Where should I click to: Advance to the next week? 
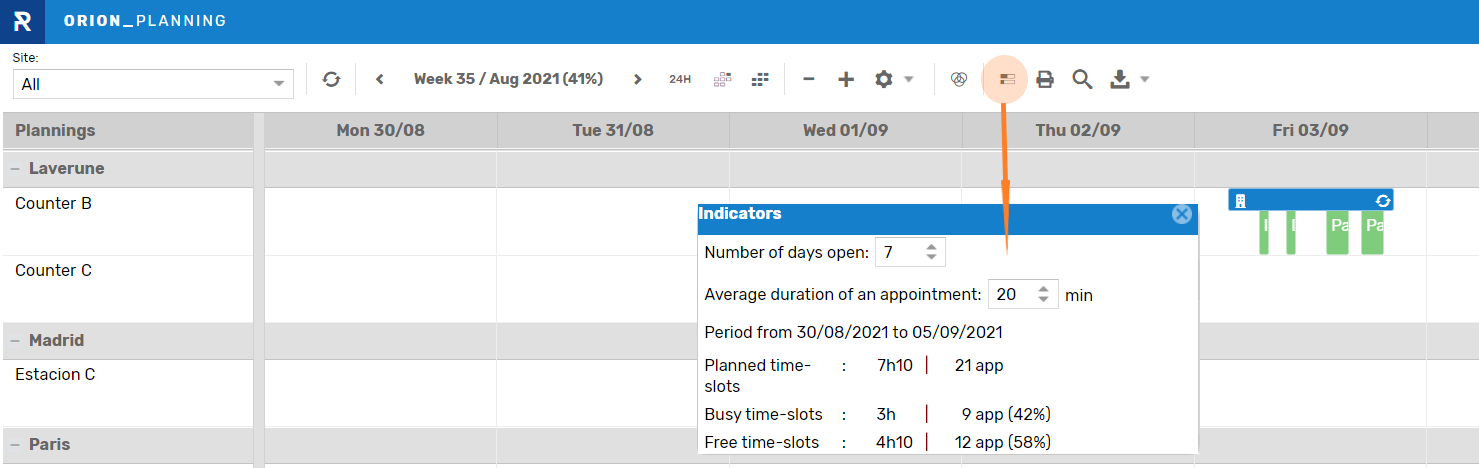click(637, 79)
